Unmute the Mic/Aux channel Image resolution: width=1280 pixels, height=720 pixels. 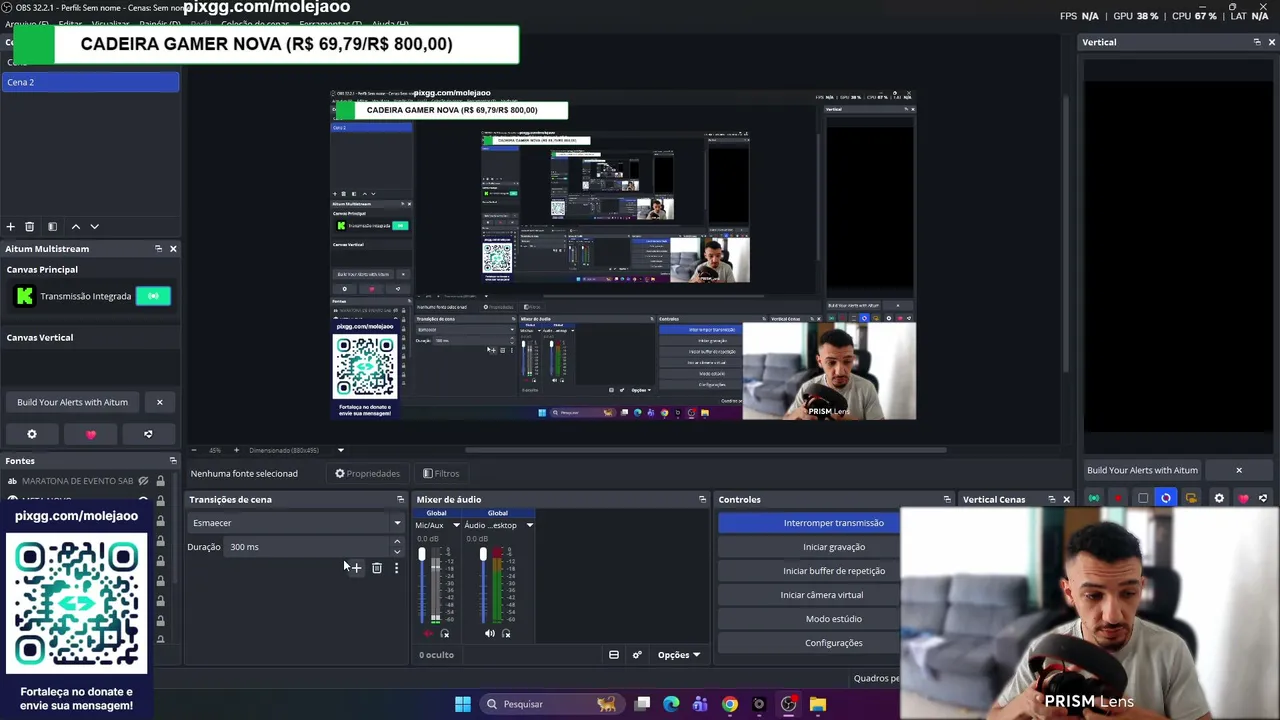pyautogui.click(x=429, y=633)
